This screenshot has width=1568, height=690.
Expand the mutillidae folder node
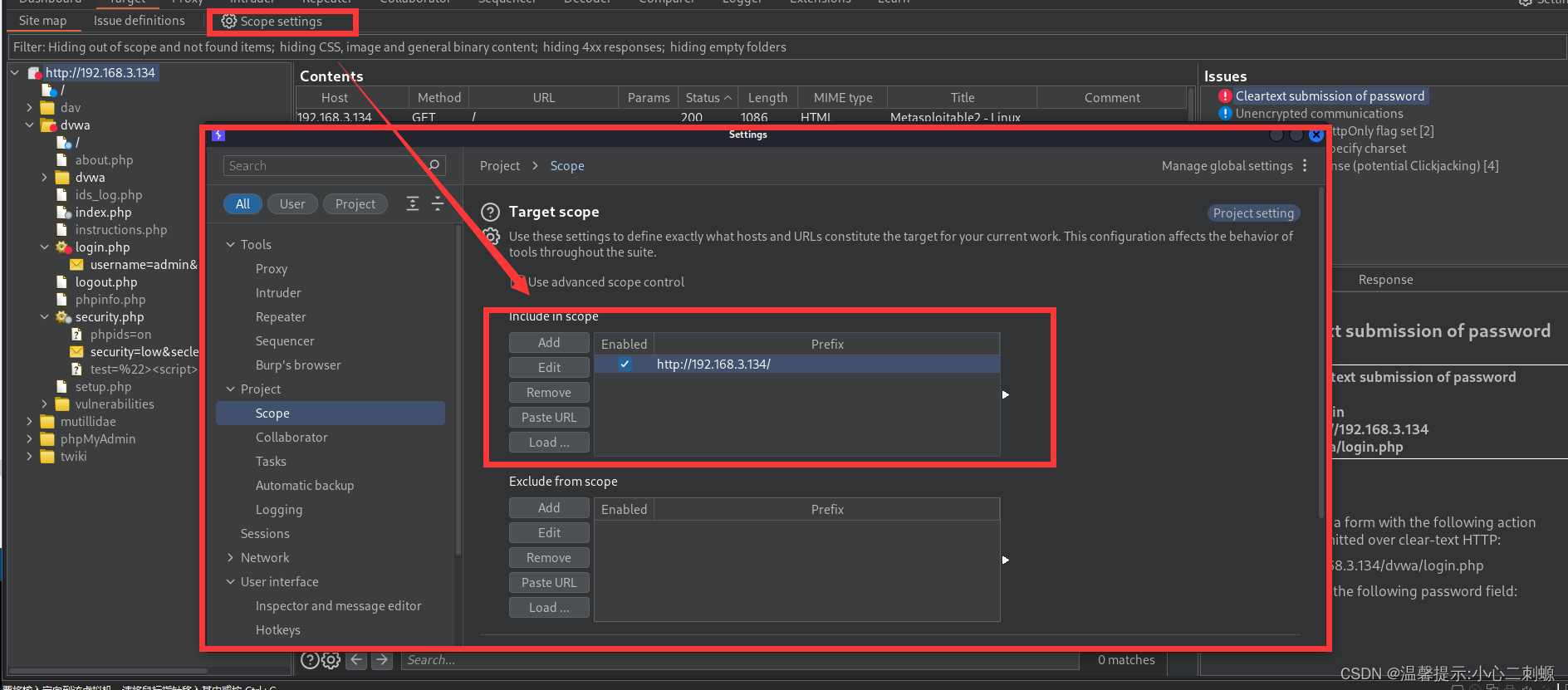[x=30, y=422]
